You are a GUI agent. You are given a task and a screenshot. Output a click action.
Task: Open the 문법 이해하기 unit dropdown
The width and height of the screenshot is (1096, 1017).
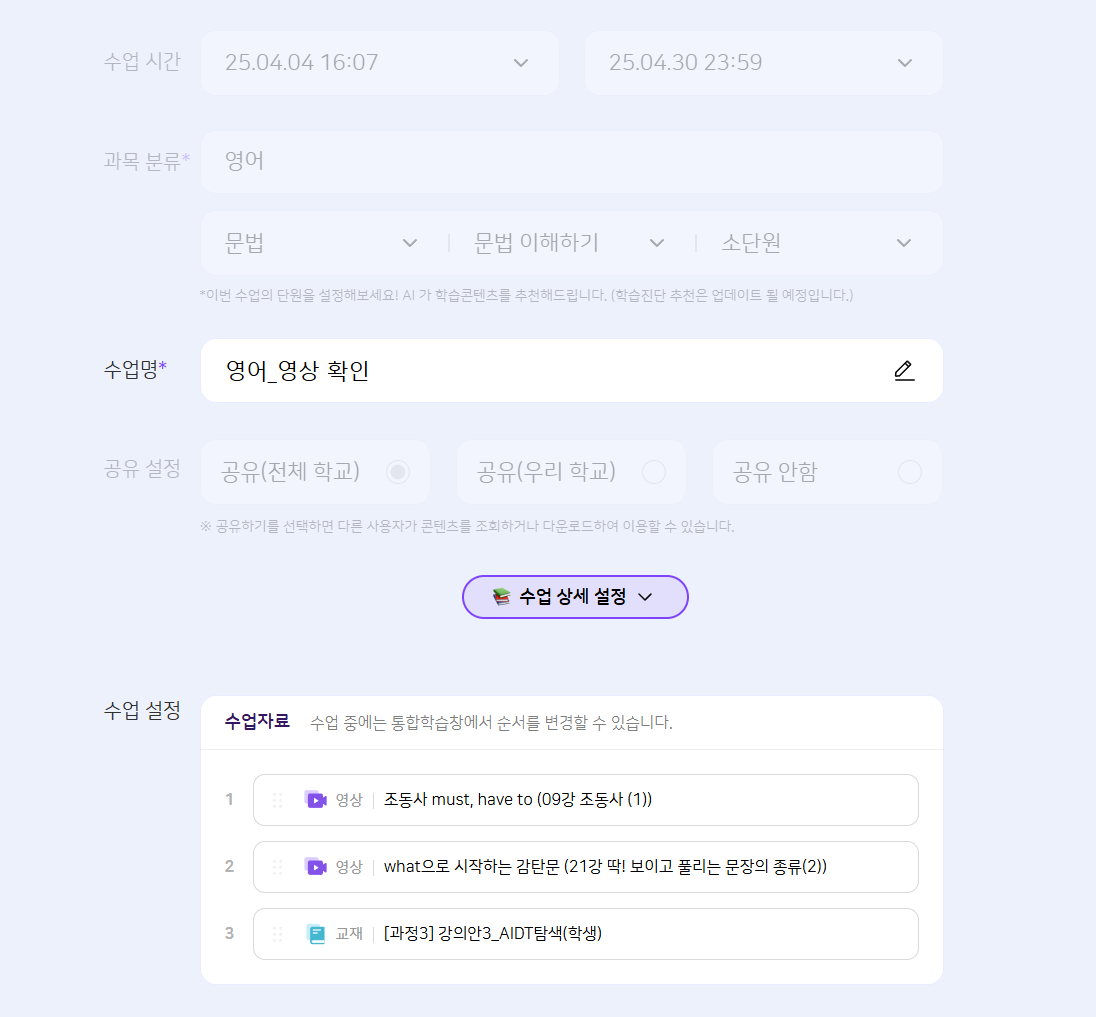tap(569, 243)
